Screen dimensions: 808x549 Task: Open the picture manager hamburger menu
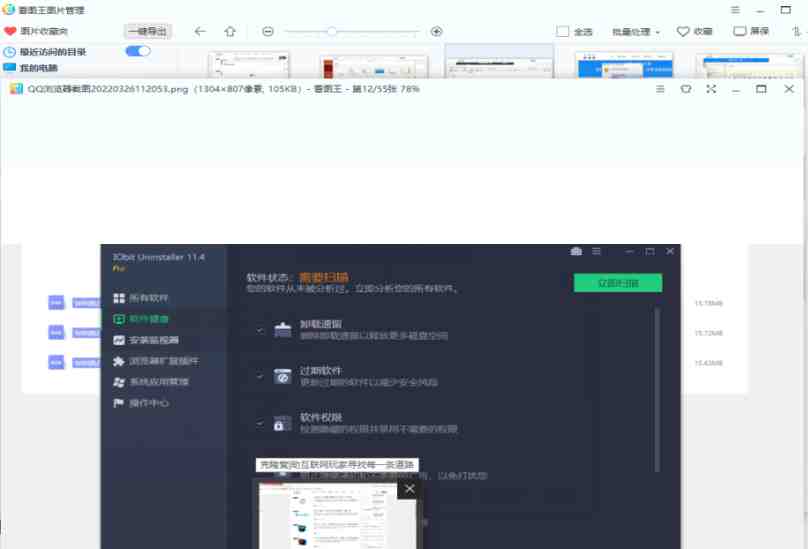click(735, 10)
